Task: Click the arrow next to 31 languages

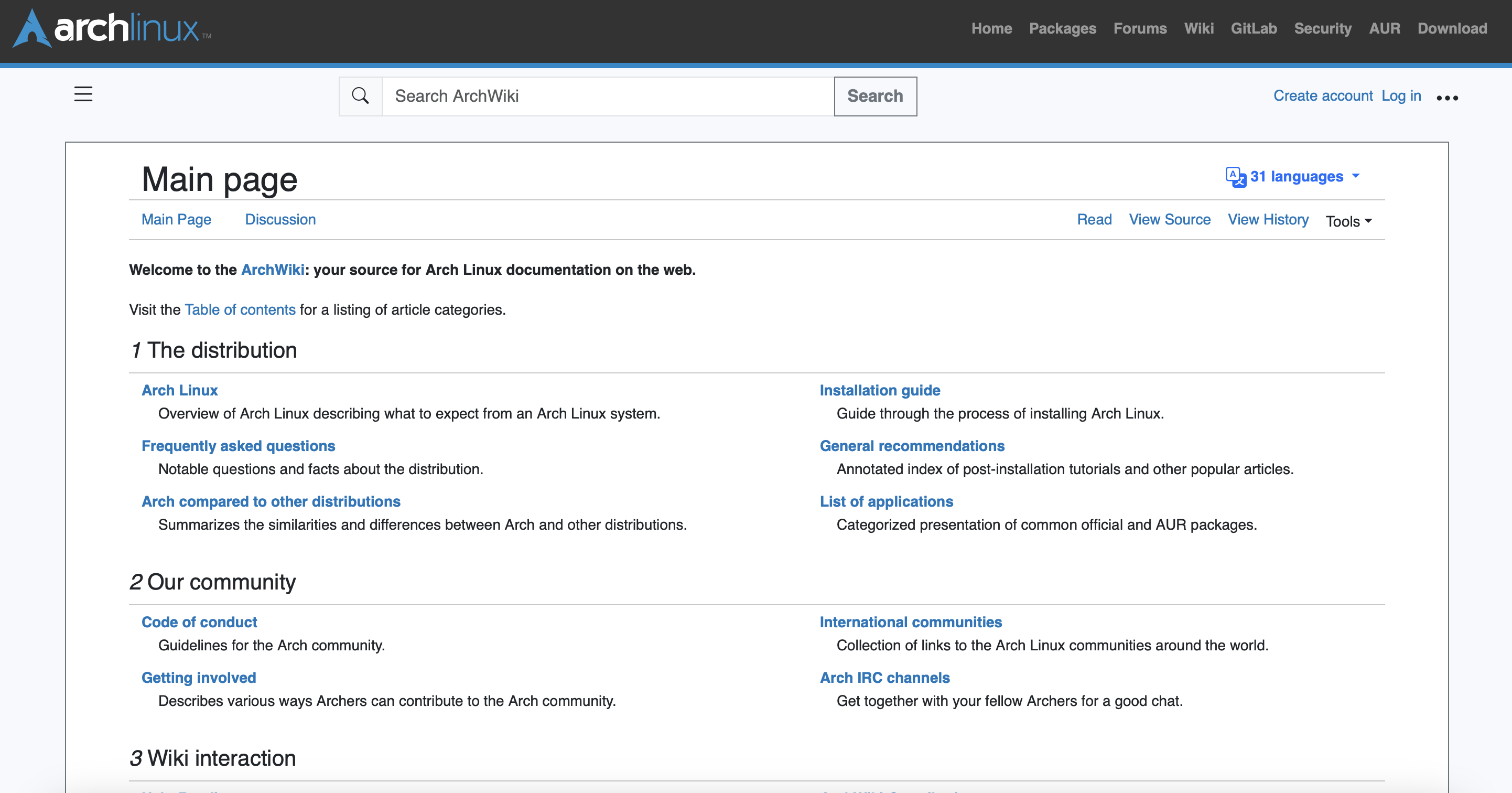Action: [1356, 176]
